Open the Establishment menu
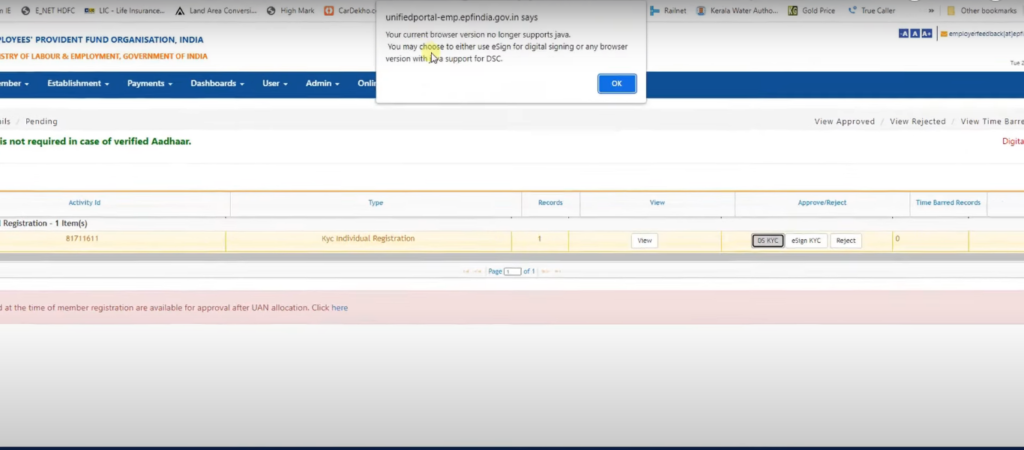1024x450 pixels. pyautogui.click(x=78, y=84)
